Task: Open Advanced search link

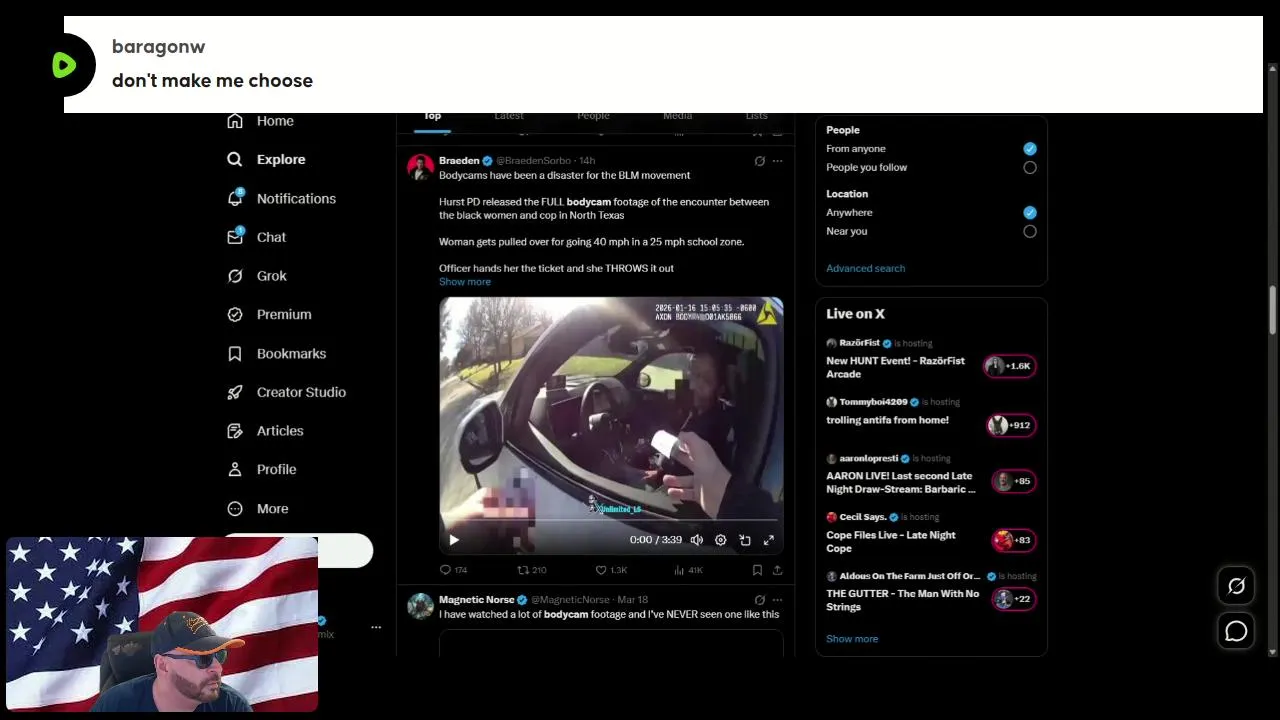Action: 865,268
